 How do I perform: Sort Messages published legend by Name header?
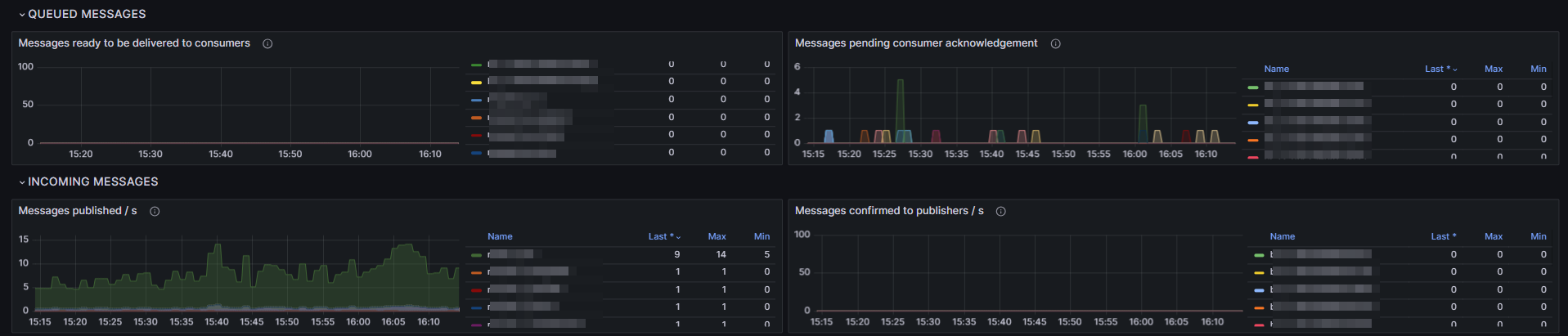(x=500, y=236)
